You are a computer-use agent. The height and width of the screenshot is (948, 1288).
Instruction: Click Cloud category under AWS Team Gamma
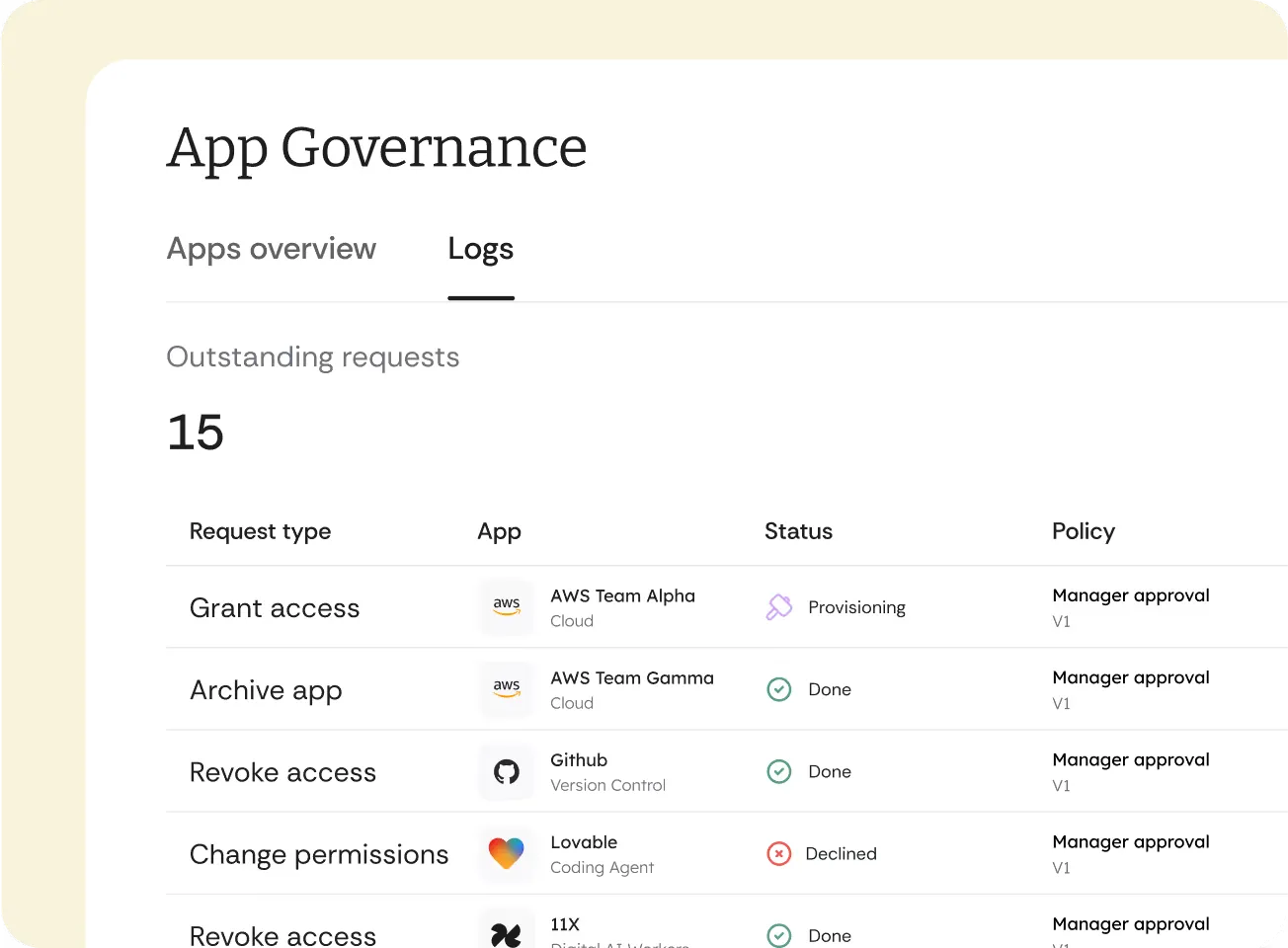pos(572,703)
